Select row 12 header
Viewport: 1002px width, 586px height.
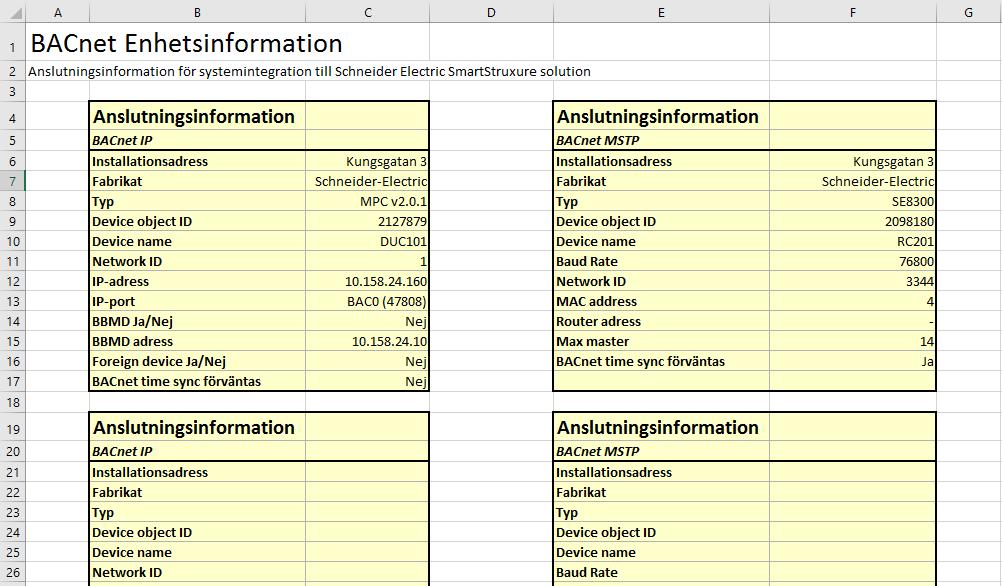coord(13,282)
